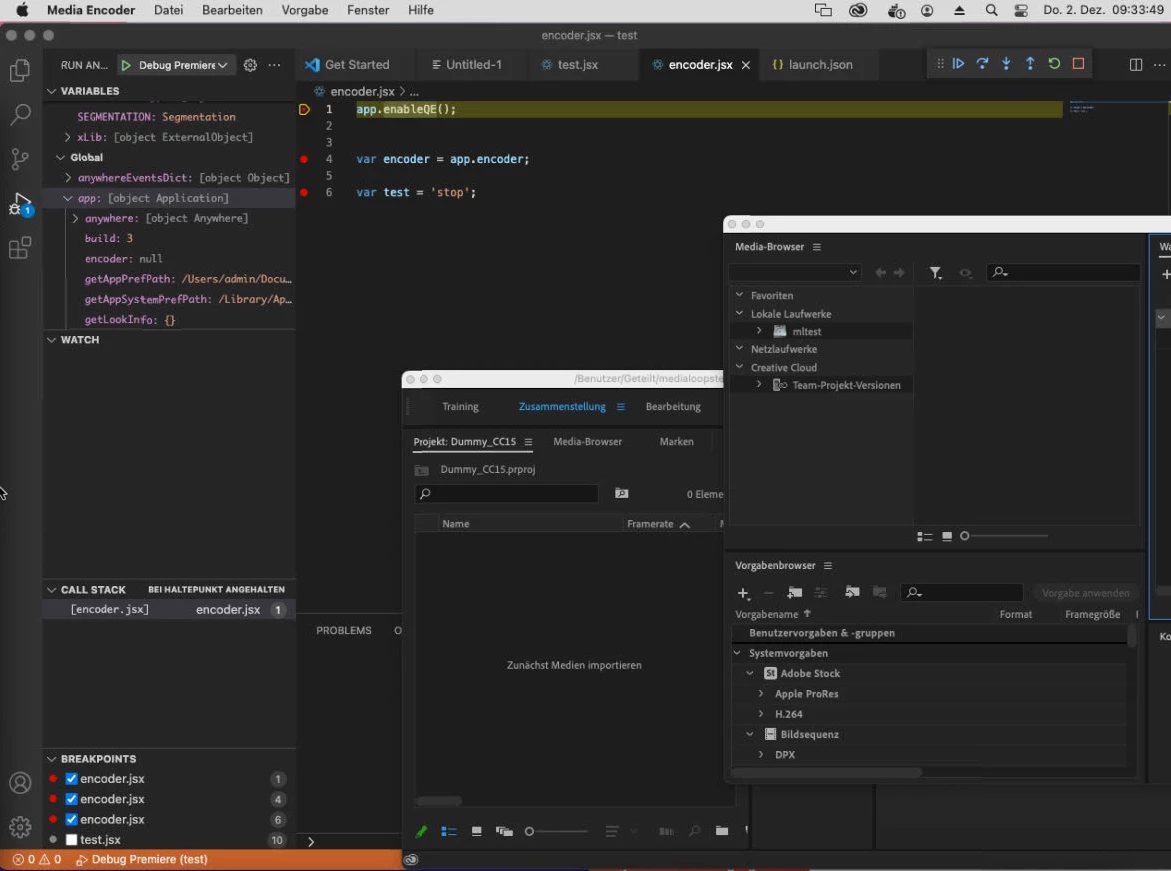Split the editor to the right

(1135, 64)
